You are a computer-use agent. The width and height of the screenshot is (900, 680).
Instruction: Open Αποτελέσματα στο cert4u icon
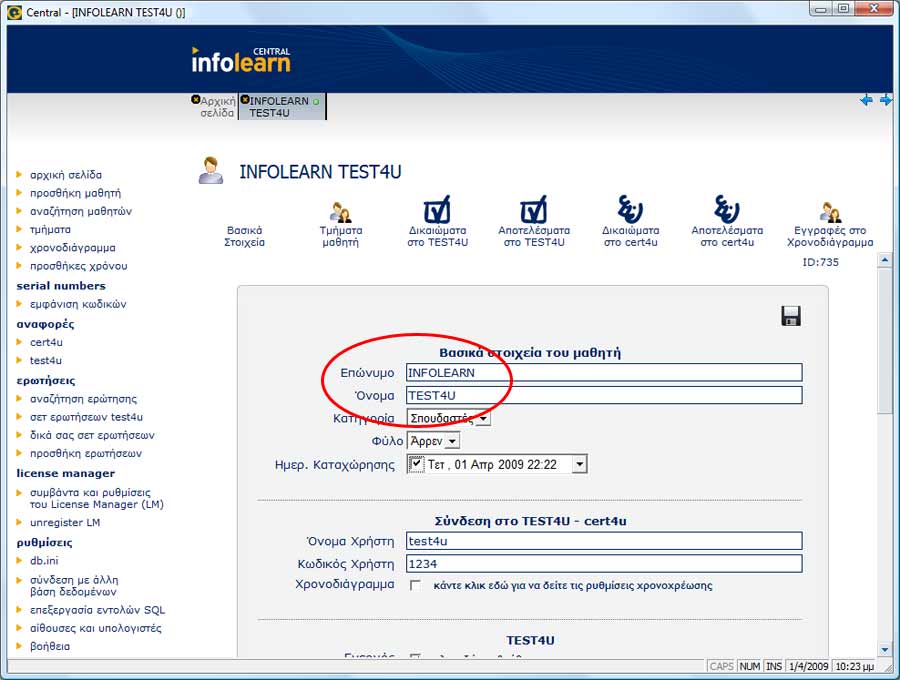727,209
